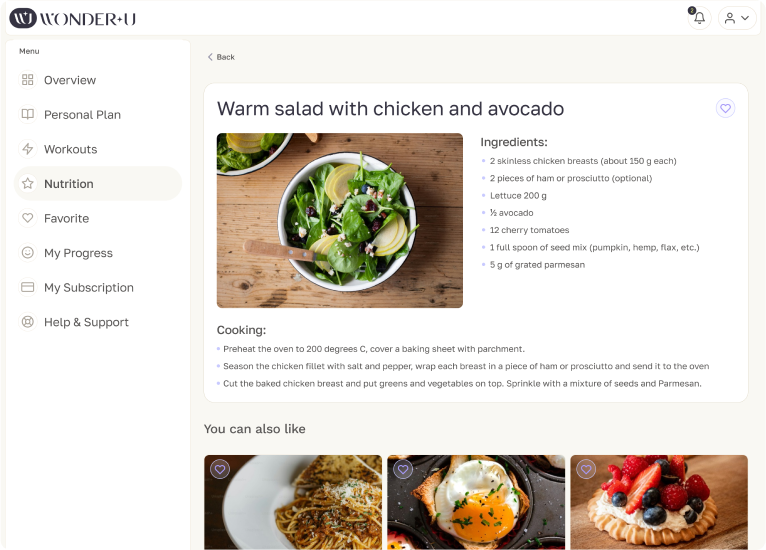Open the notifications bell
The width and height of the screenshot is (766, 550).
pyautogui.click(x=699, y=18)
